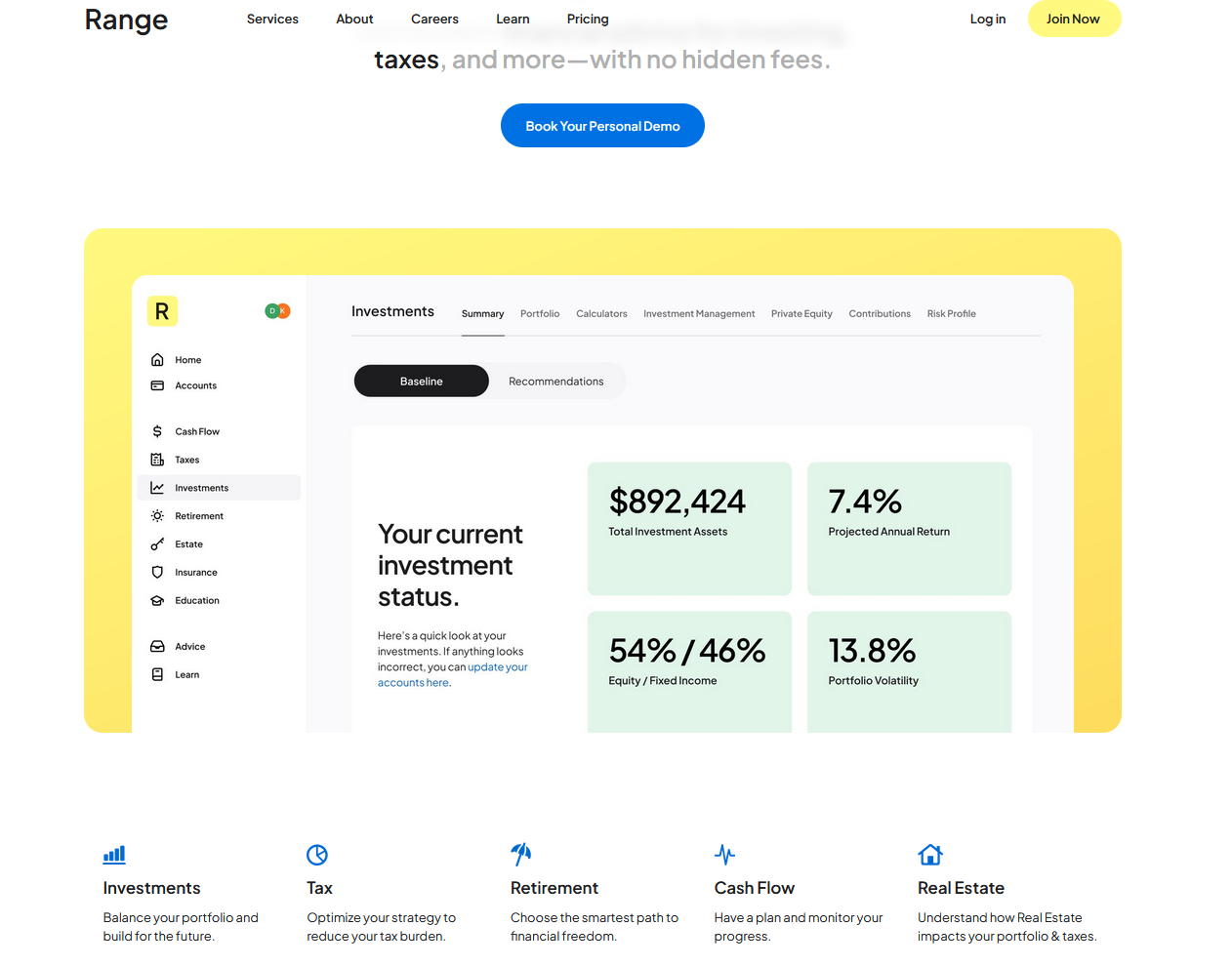Open the Services menu
This screenshot has height=966, width=1232.
click(272, 19)
